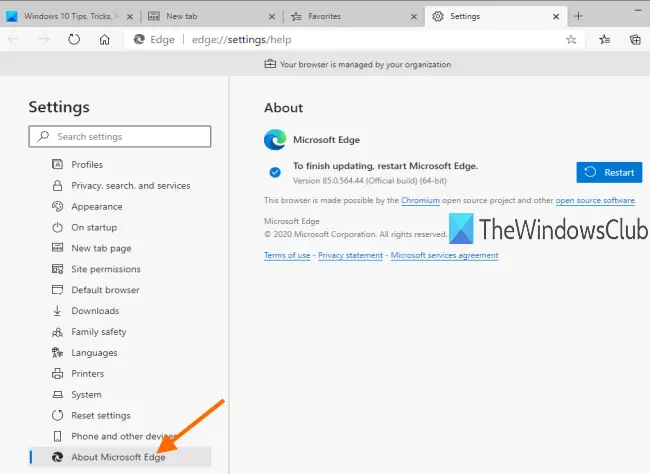Image resolution: width=650 pixels, height=474 pixels.
Task: Open the Favorites list toolbar icon
Action: (x=604, y=40)
